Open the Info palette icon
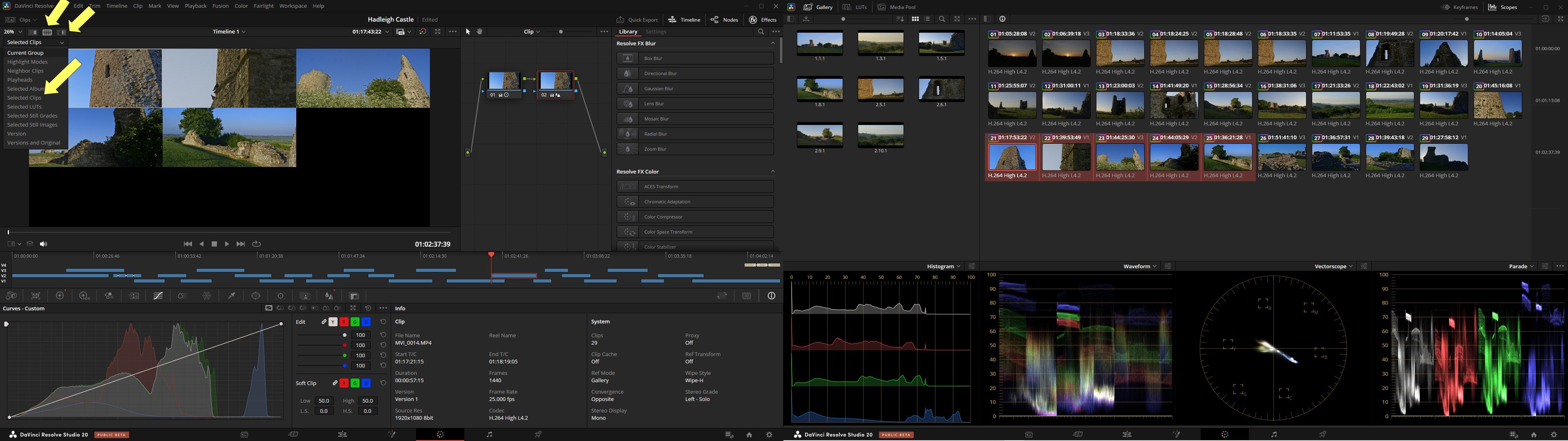The image size is (1568, 441). point(771,296)
